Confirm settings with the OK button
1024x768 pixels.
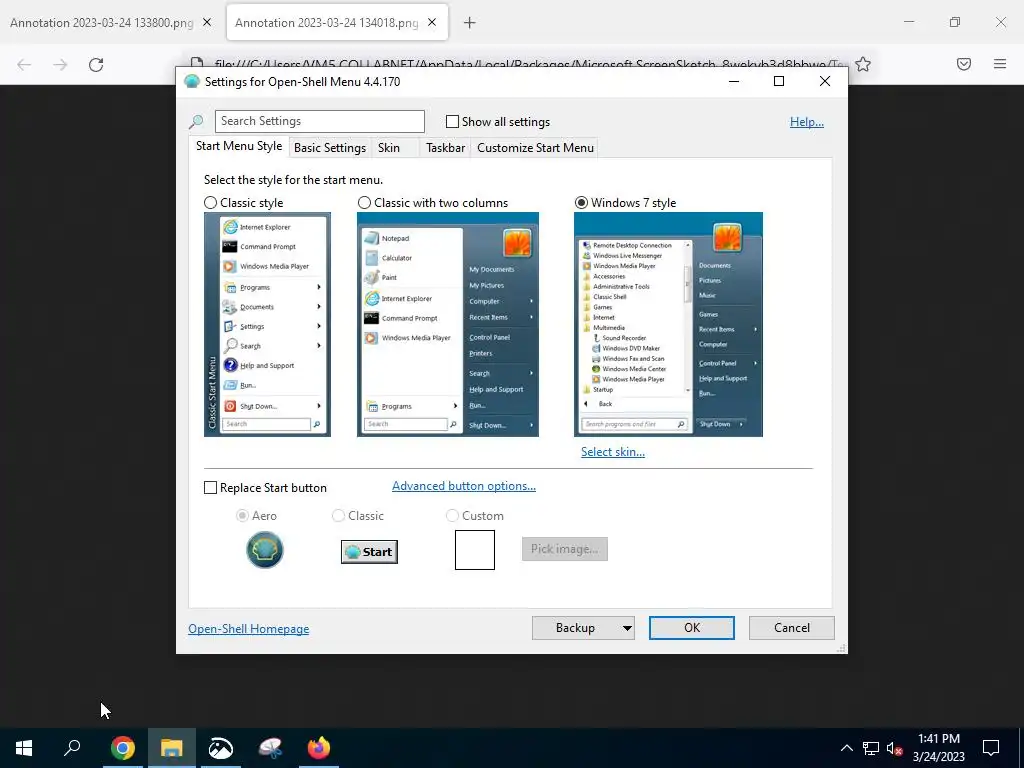[692, 628]
